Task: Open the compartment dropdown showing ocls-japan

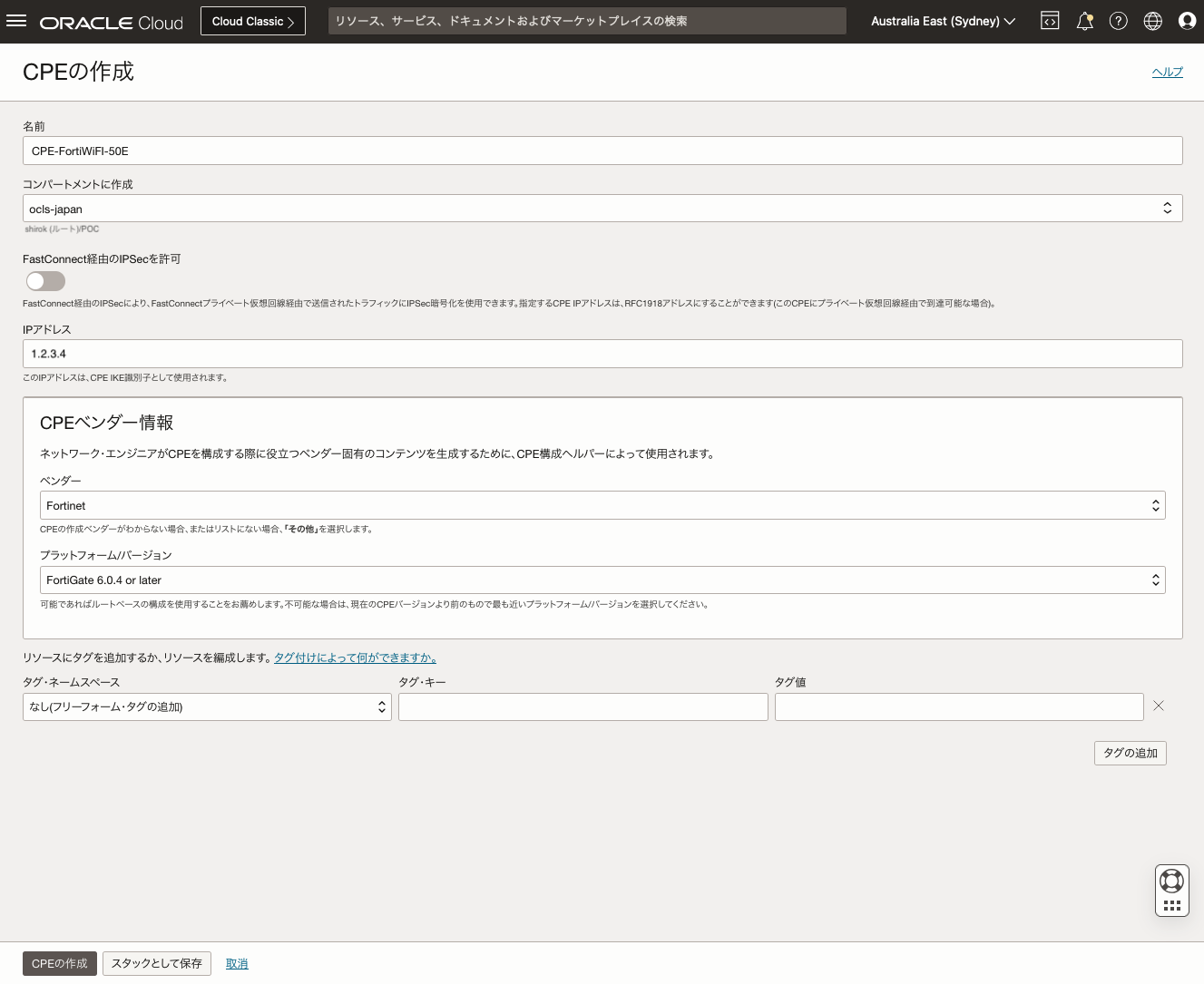Action: coord(602,209)
